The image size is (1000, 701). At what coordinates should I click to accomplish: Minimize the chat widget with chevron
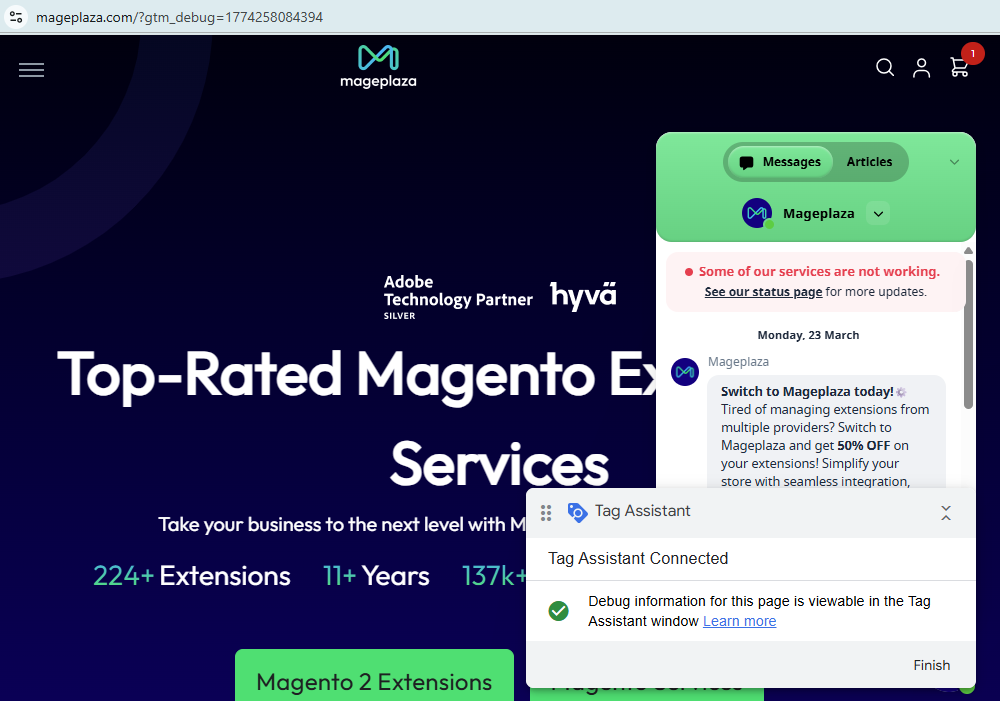(954, 162)
